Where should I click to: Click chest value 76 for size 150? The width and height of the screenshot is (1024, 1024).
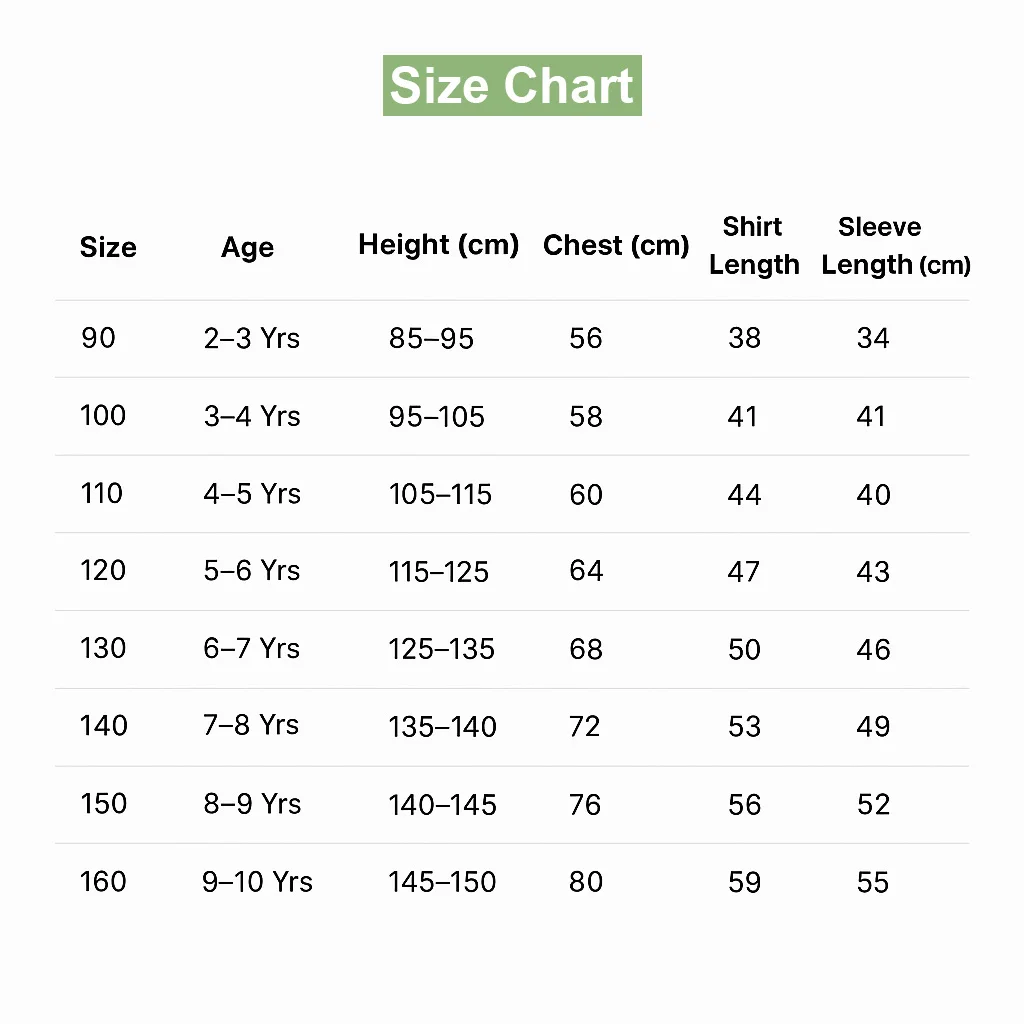586,805
